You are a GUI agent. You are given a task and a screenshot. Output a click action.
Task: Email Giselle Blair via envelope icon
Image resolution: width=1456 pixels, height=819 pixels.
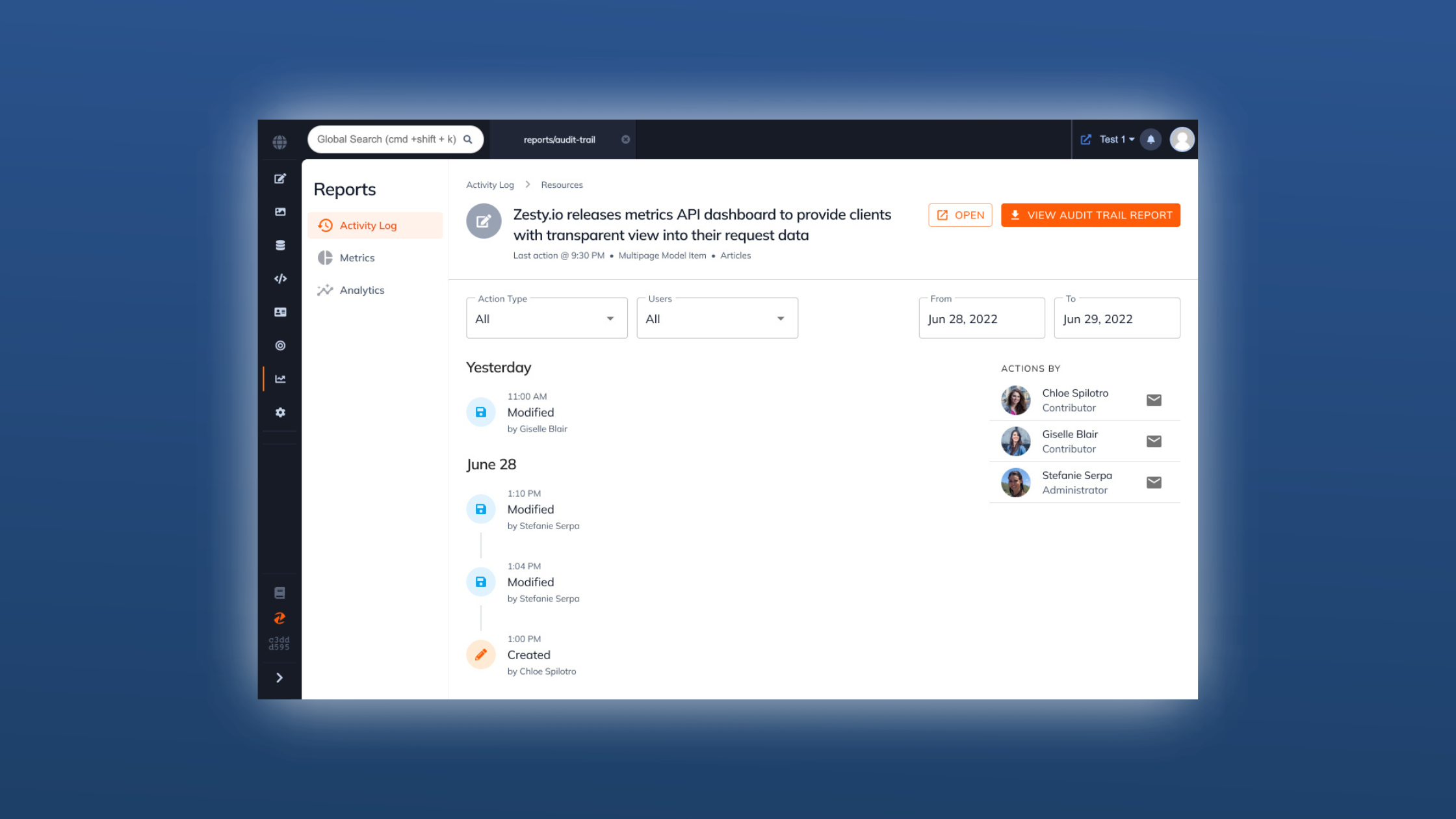[1154, 441]
